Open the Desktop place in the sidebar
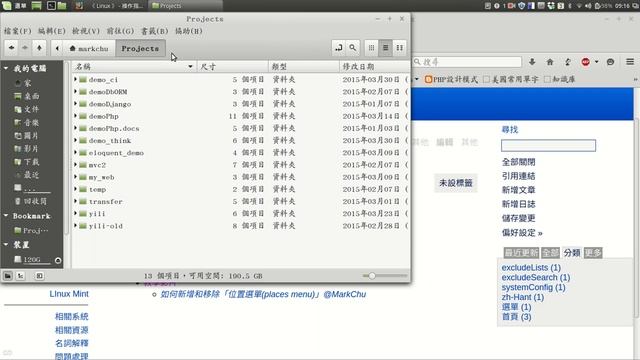The image size is (640, 360). (27, 96)
